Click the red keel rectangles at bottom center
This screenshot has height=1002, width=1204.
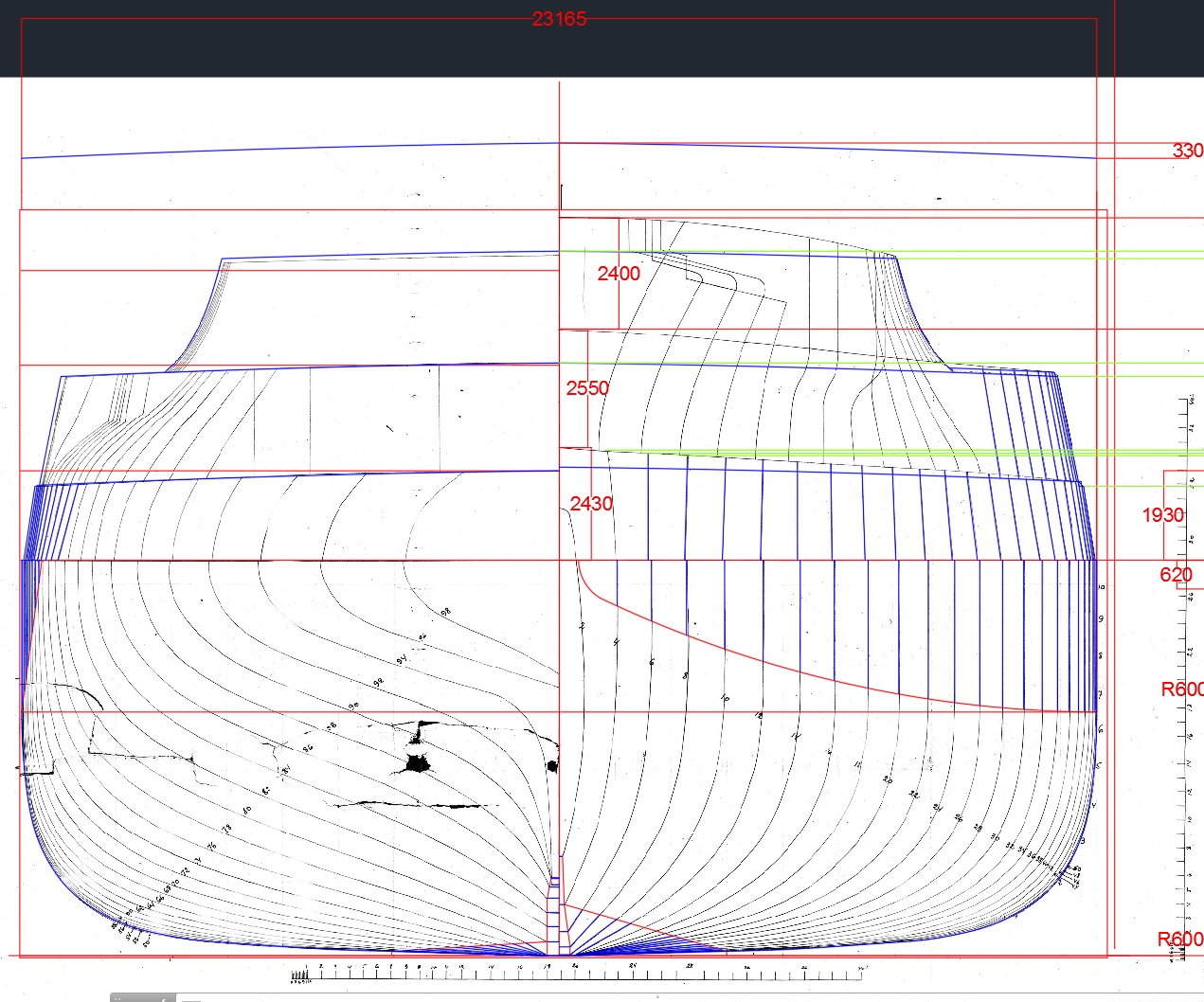[553, 919]
